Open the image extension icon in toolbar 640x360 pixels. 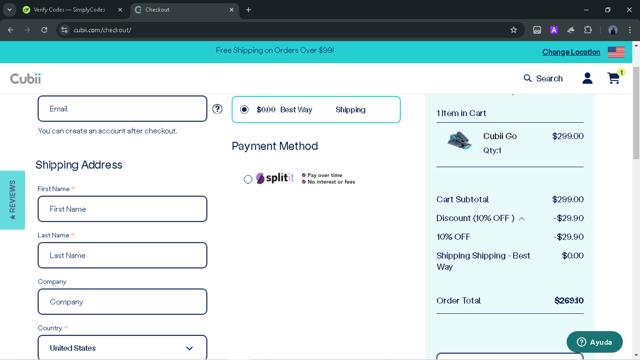537,30
